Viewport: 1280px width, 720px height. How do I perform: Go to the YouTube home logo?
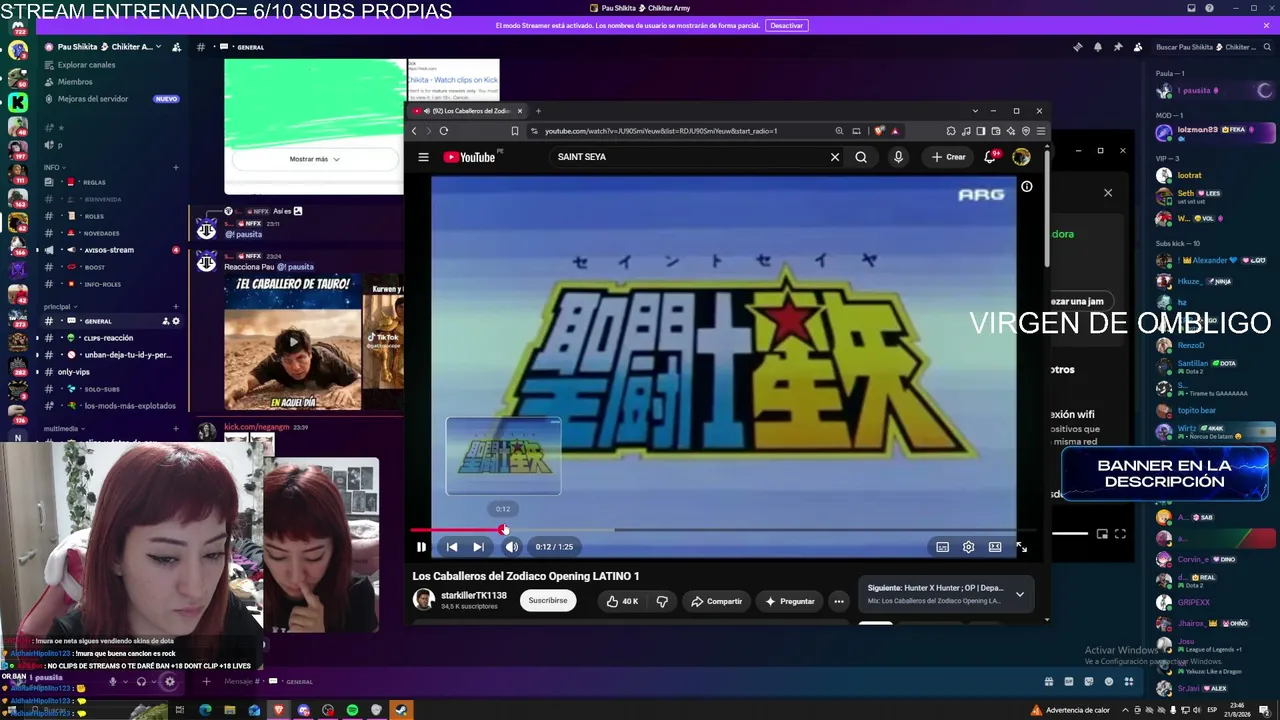click(469, 157)
